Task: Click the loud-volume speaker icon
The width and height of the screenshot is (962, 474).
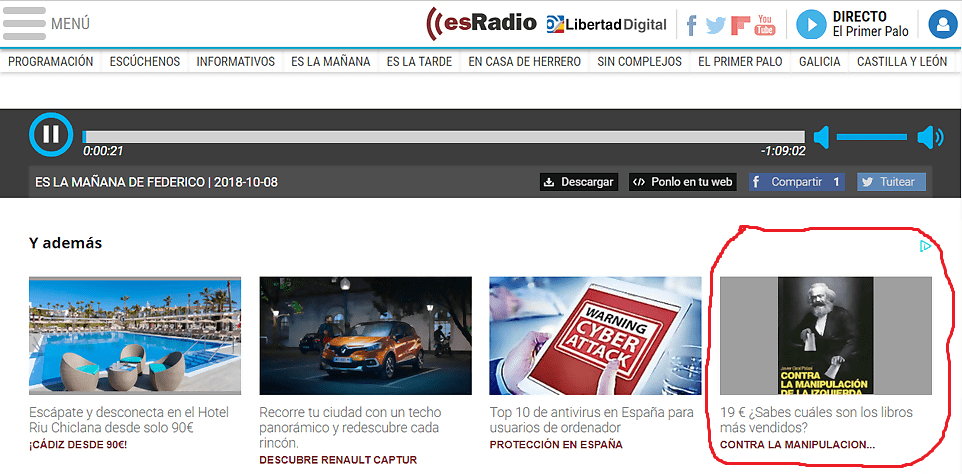Action: (x=930, y=137)
